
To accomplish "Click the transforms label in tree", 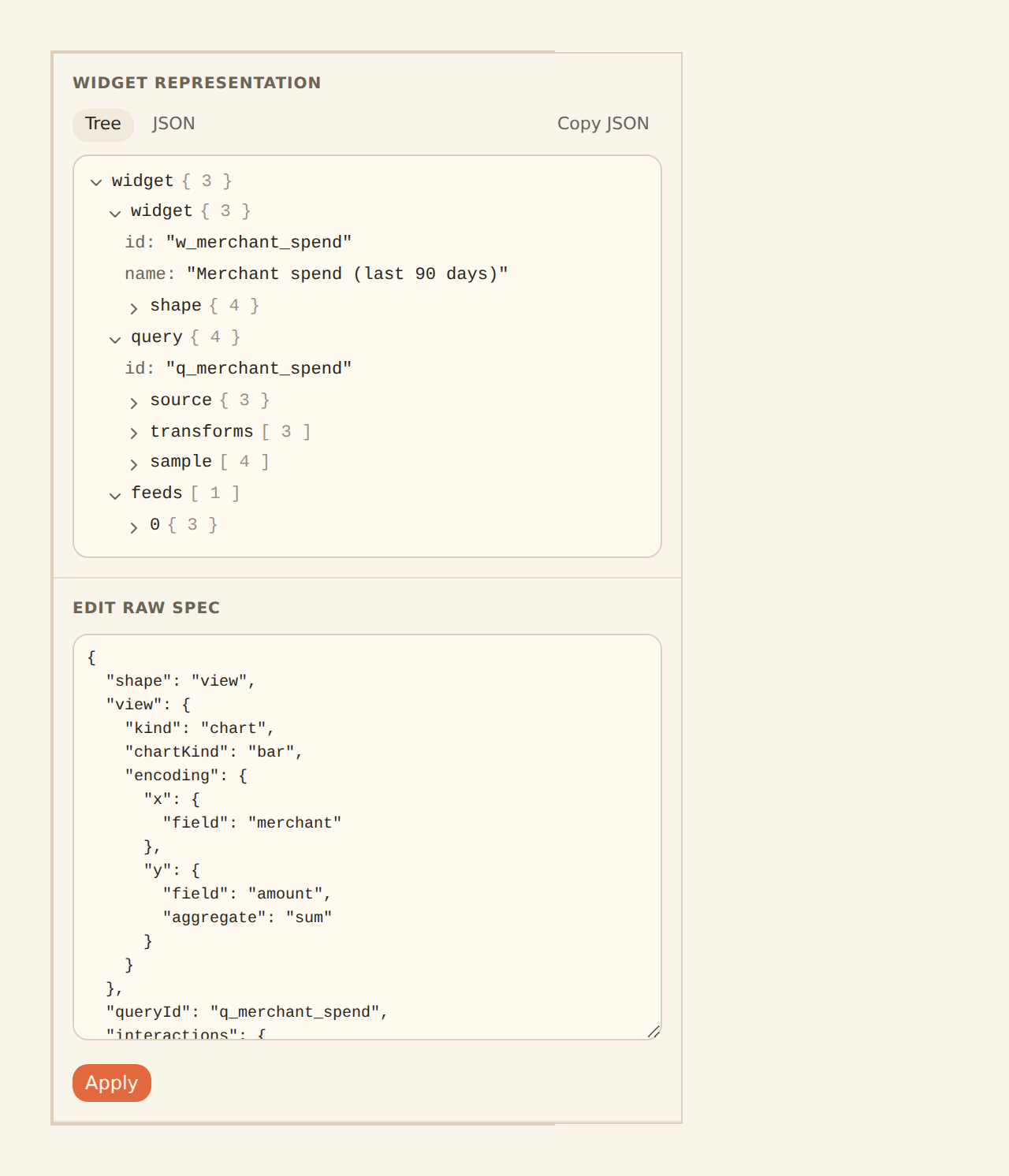I will (202, 431).
